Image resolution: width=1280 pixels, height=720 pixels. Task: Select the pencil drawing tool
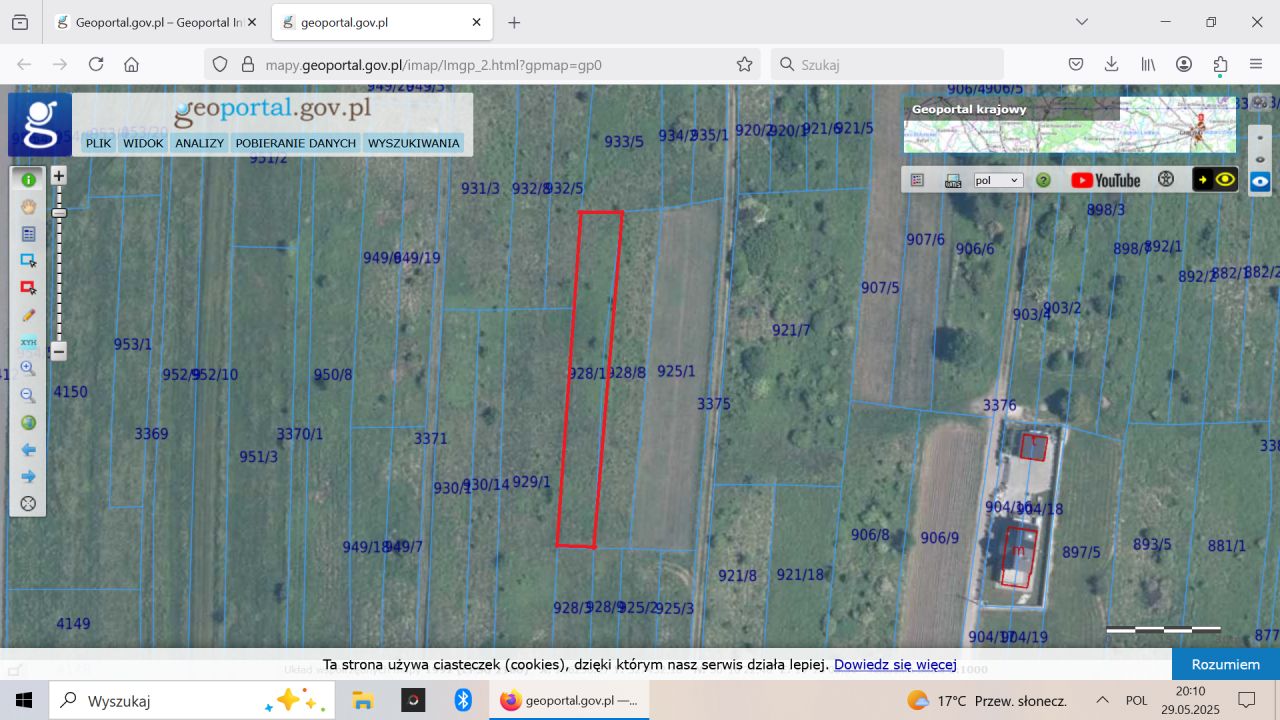pos(28,315)
